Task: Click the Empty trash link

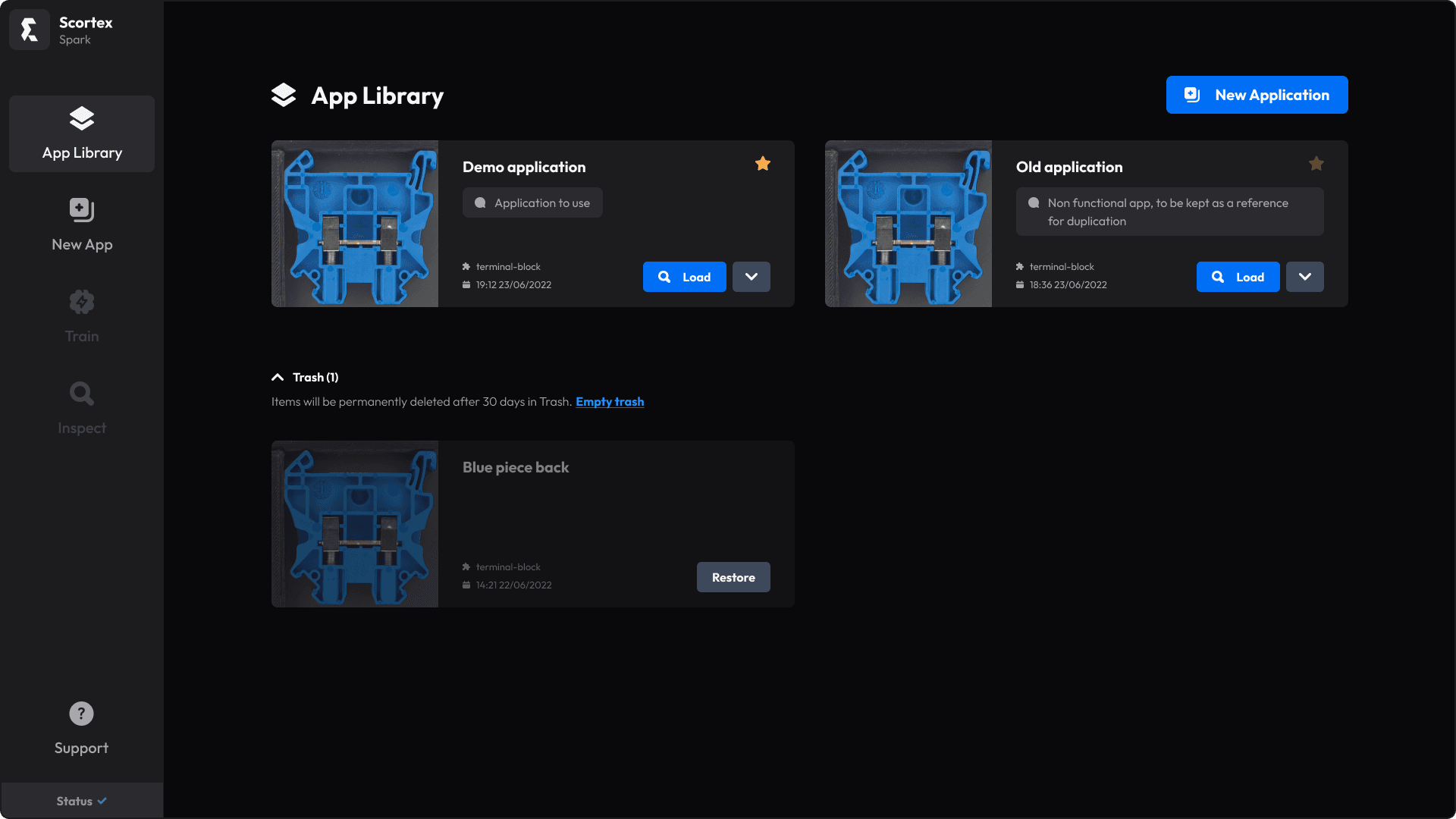Action: 610,402
